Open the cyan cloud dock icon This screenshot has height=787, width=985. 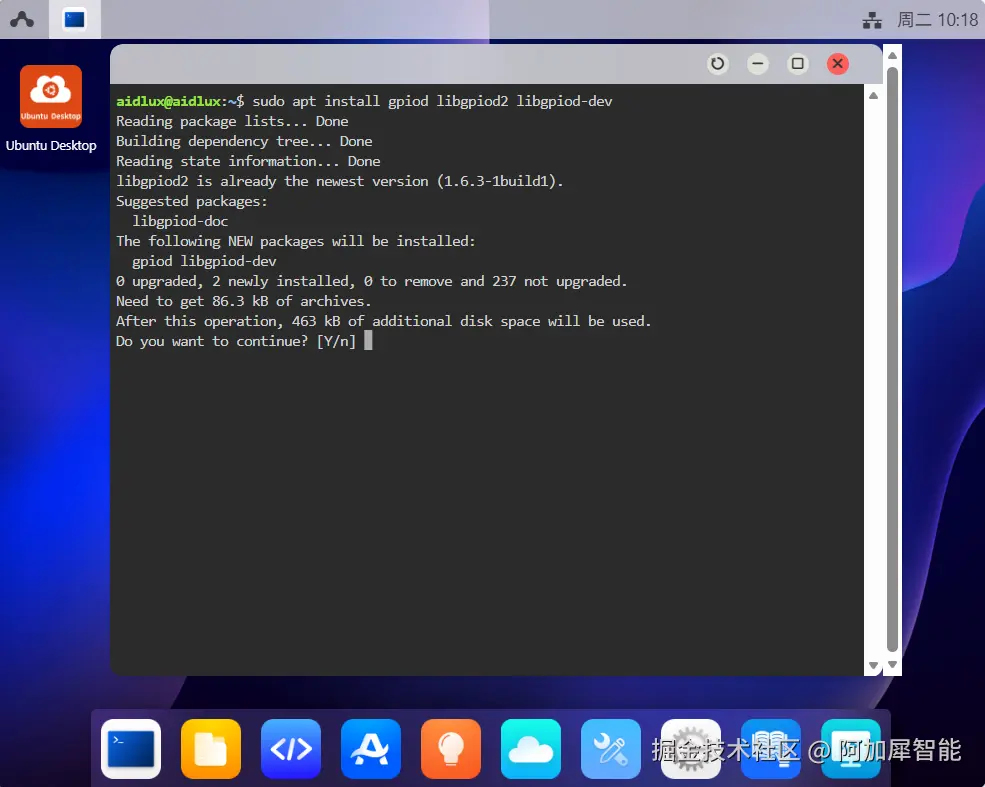coord(531,749)
